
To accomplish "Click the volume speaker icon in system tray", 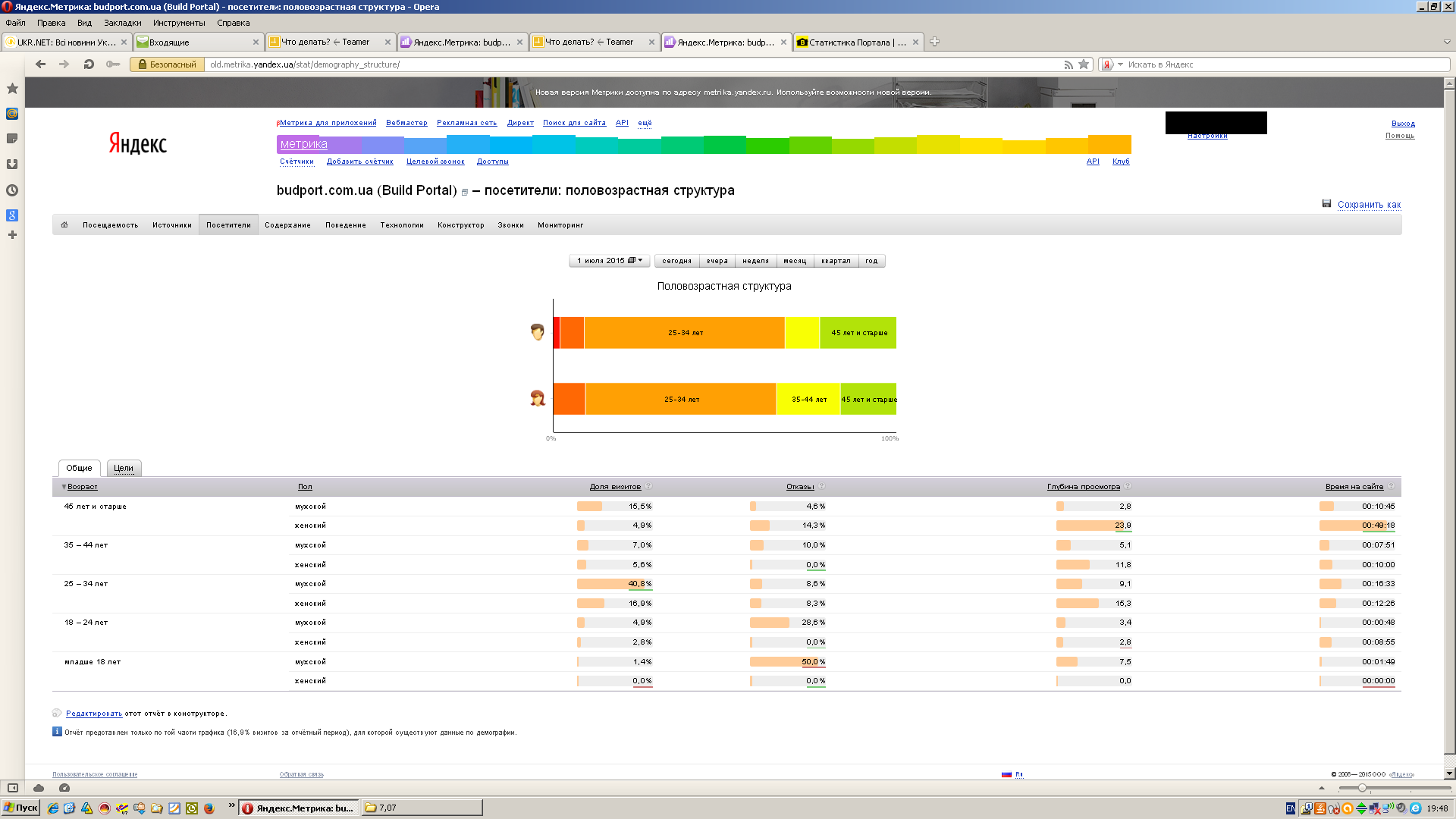I will coord(1401,808).
